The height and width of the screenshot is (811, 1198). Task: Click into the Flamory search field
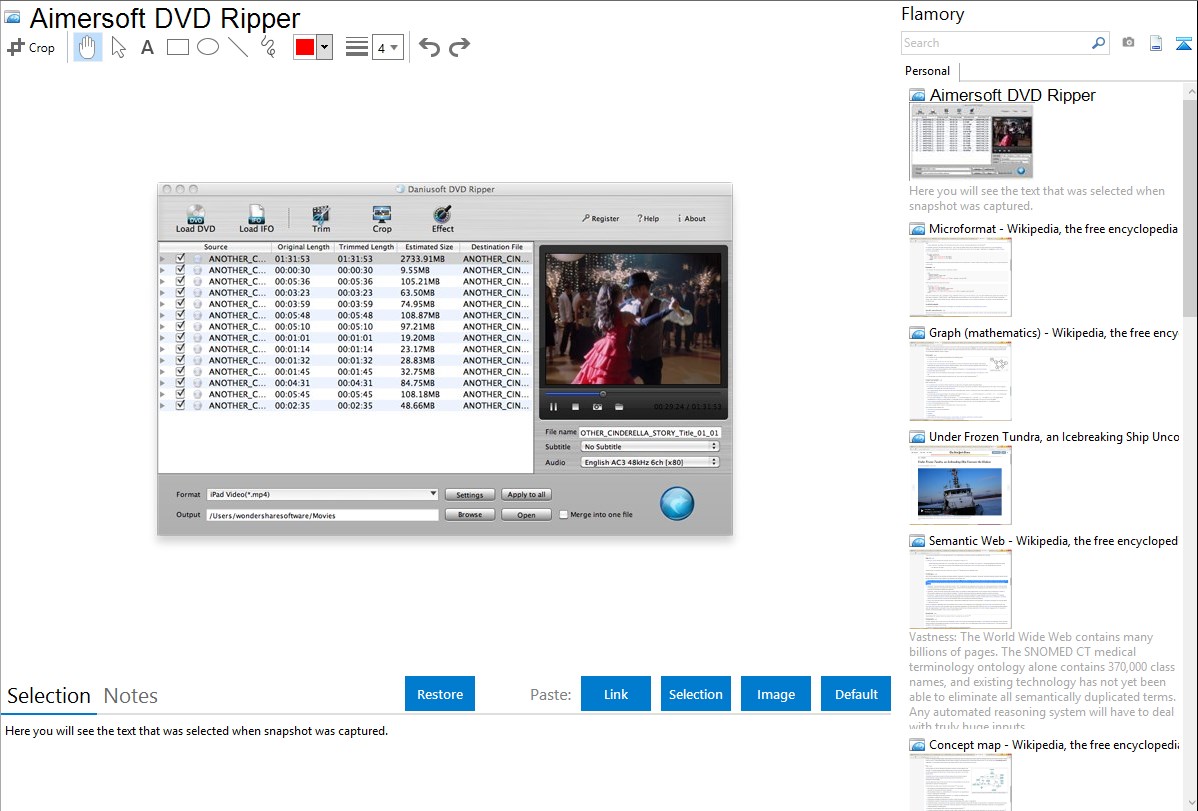[996, 43]
